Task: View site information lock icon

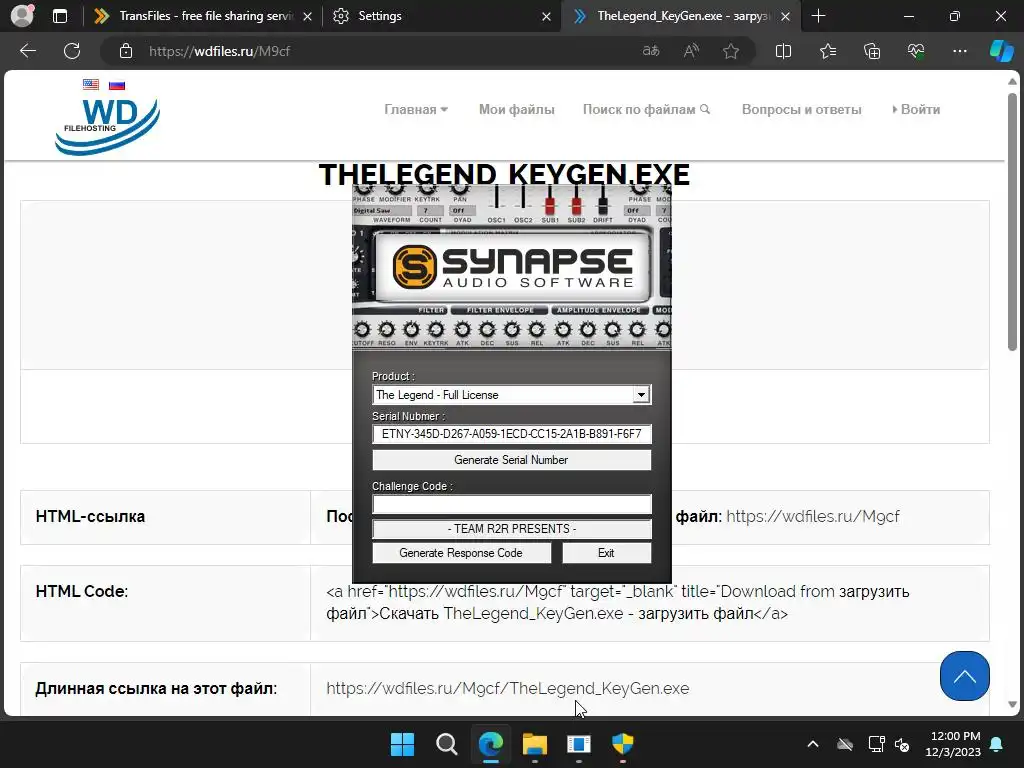Action: coord(126,51)
